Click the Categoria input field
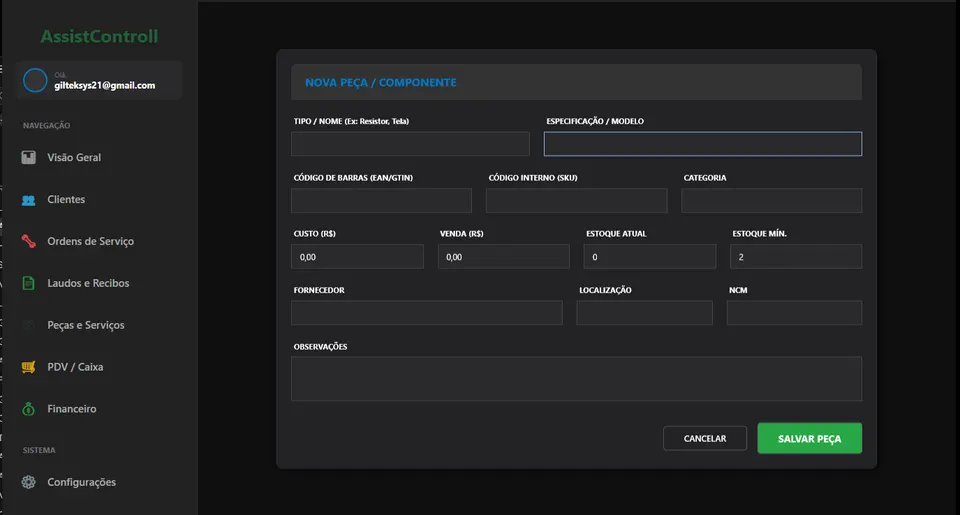This screenshot has width=960, height=515. pos(771,200)
